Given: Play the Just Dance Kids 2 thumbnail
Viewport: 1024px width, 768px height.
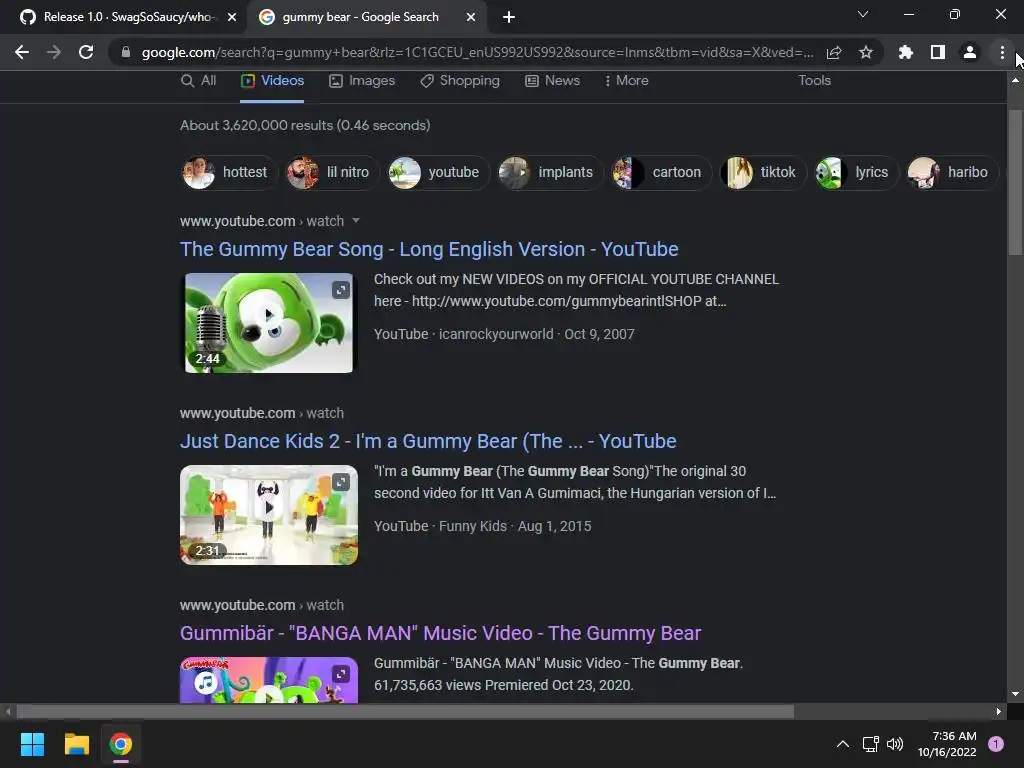Looking at the screenshot, I should 268,515.
